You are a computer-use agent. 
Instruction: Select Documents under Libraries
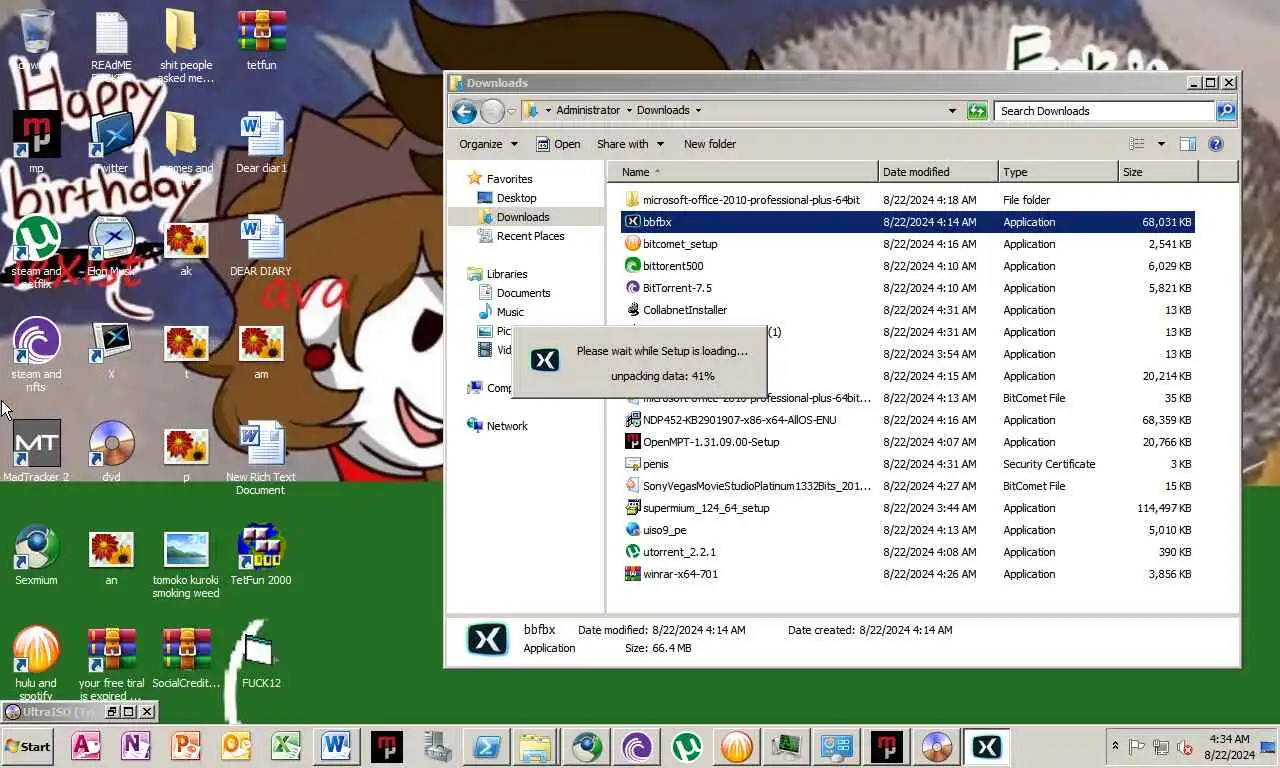pyautogui.click(x=523, y=293)
